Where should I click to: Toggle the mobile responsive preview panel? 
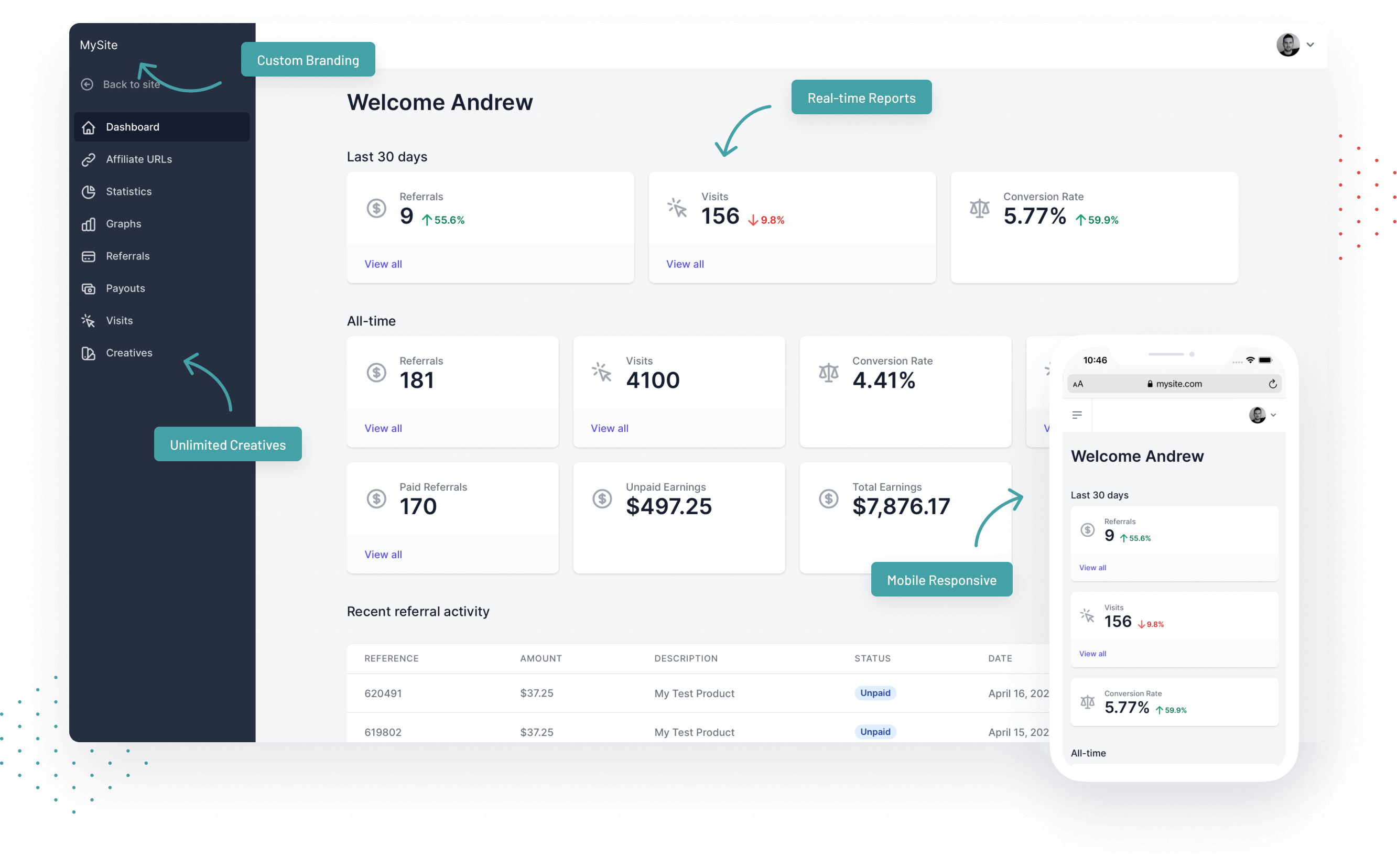940,580
